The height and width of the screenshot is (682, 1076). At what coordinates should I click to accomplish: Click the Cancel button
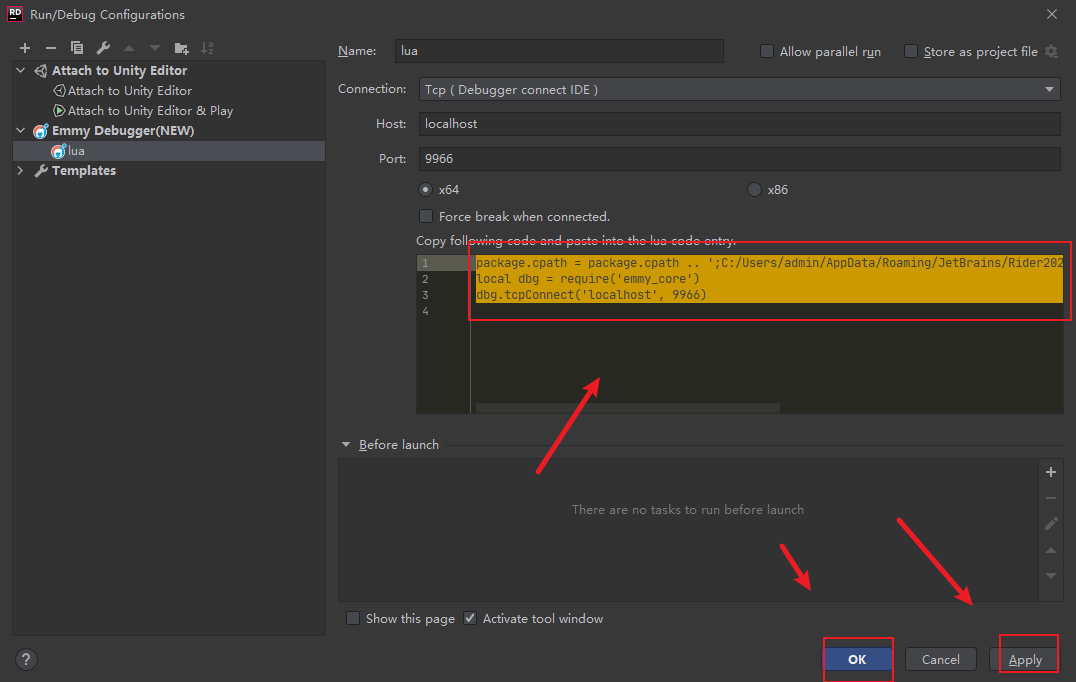(940, 659)
